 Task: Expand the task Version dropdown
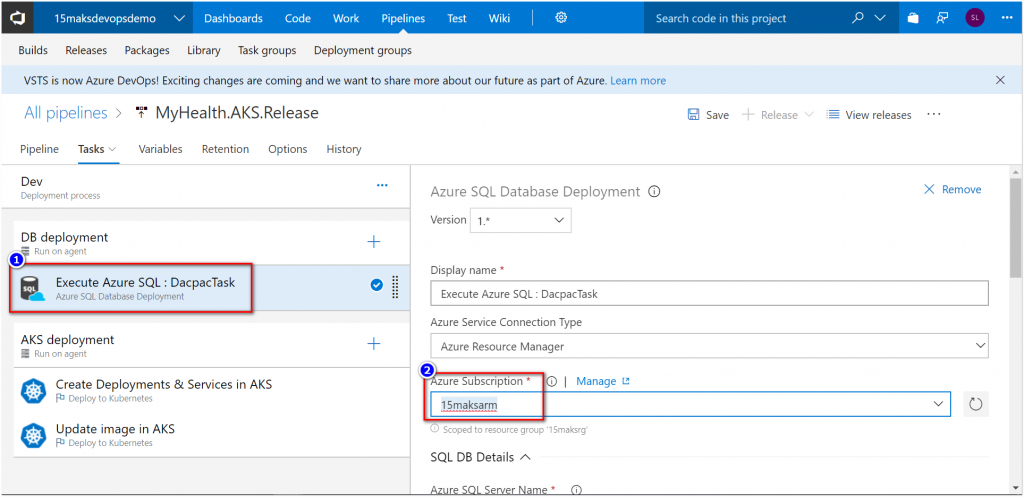(520, 220)
